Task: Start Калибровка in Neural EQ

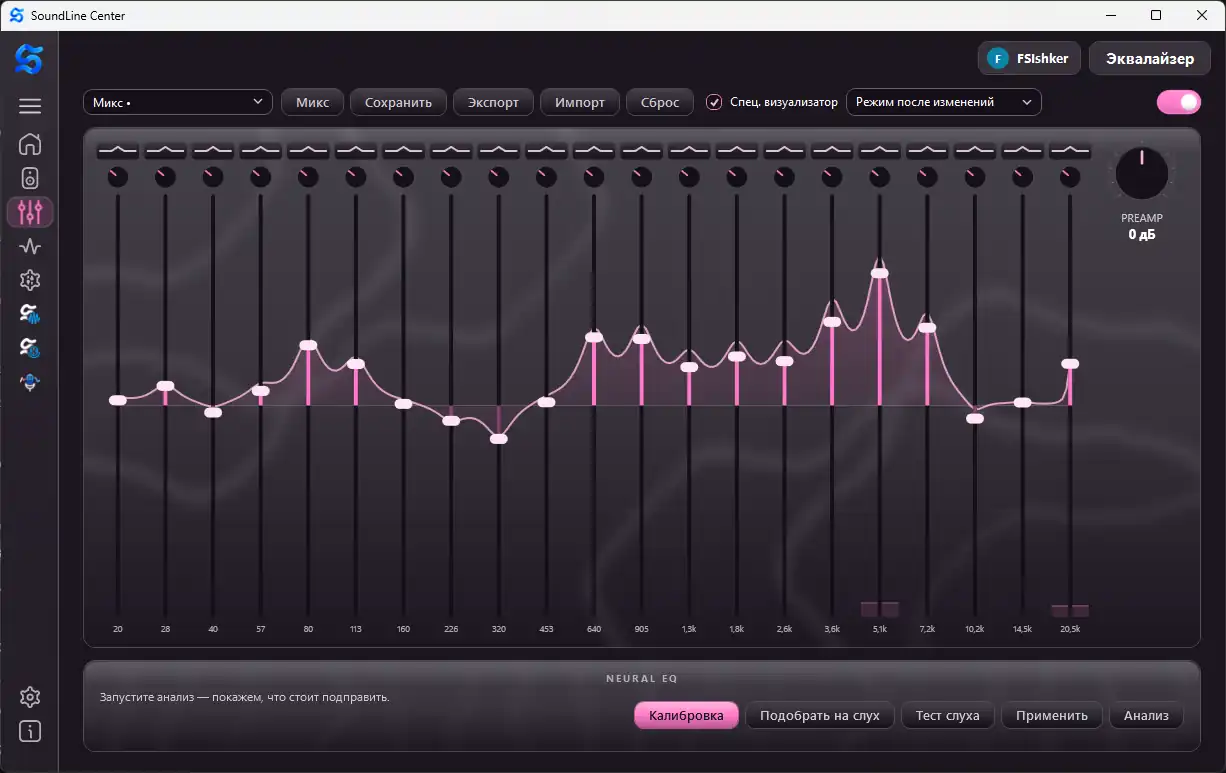Action: (x=686, y=715)
